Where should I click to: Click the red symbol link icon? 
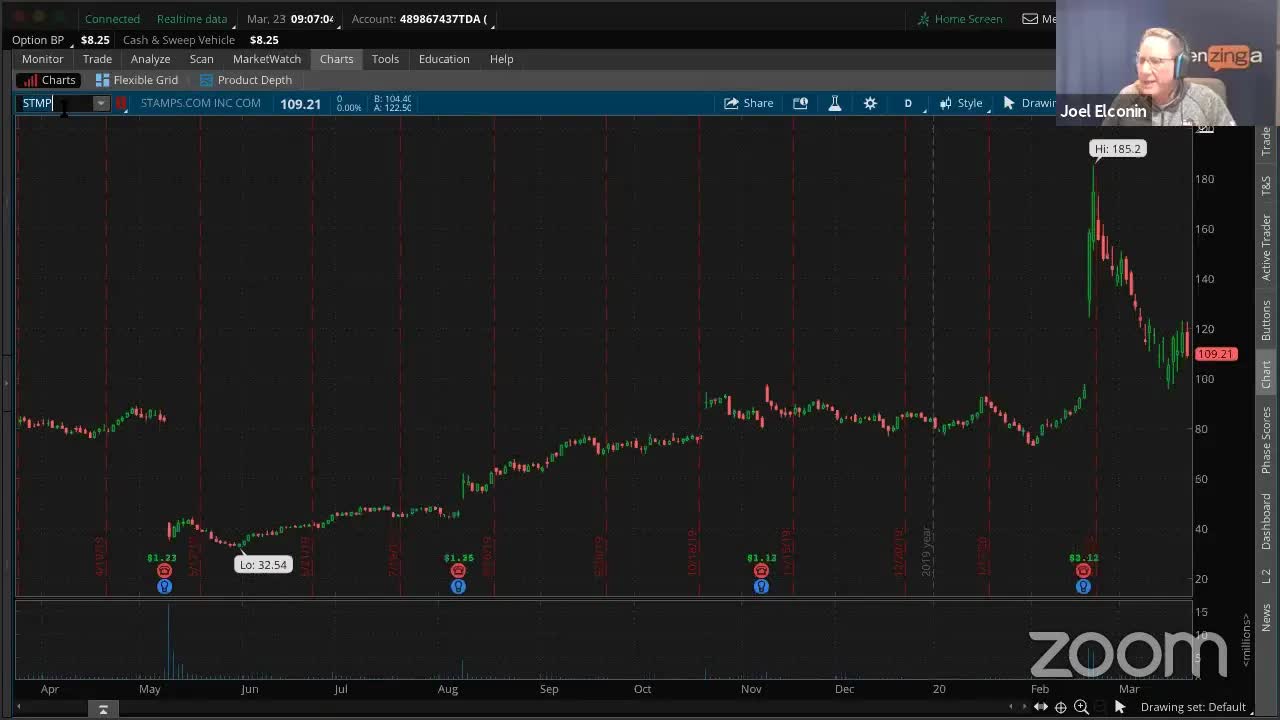121,103
